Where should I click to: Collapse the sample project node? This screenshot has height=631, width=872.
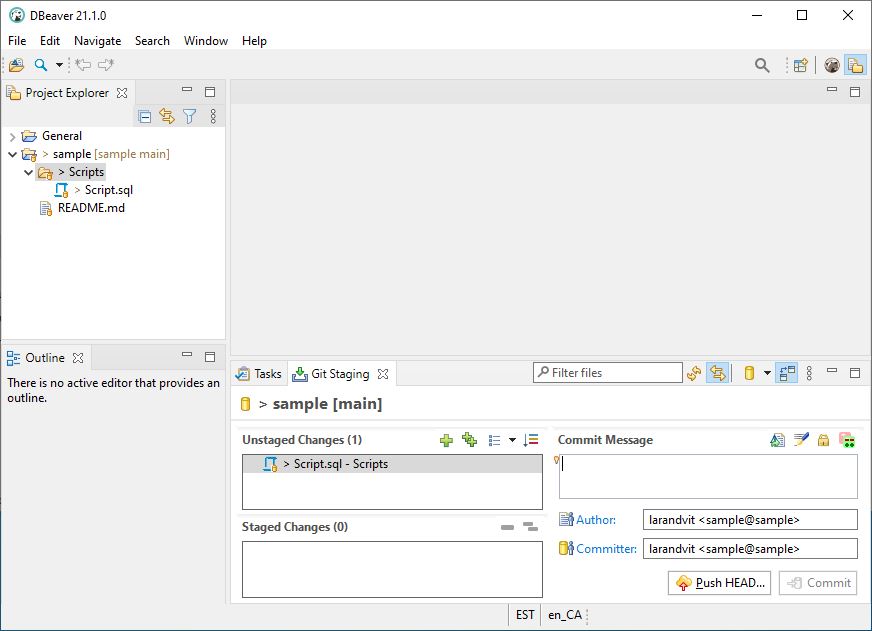click(12, 154)
